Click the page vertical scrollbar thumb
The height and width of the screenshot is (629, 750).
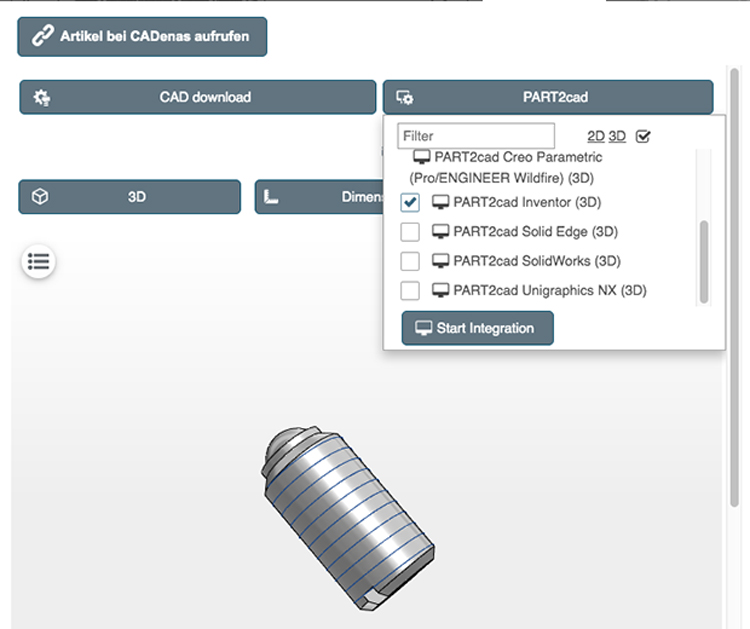[x=735, y=287]
